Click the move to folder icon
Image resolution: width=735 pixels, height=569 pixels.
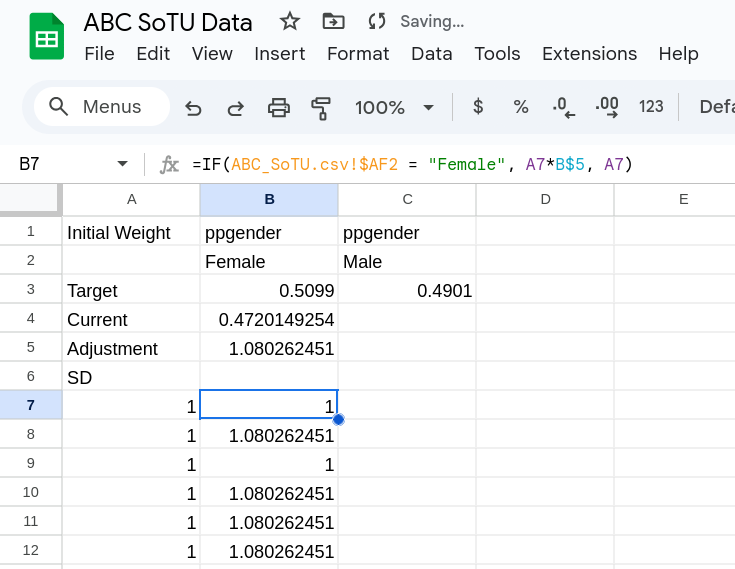click(x=333, y=21)
